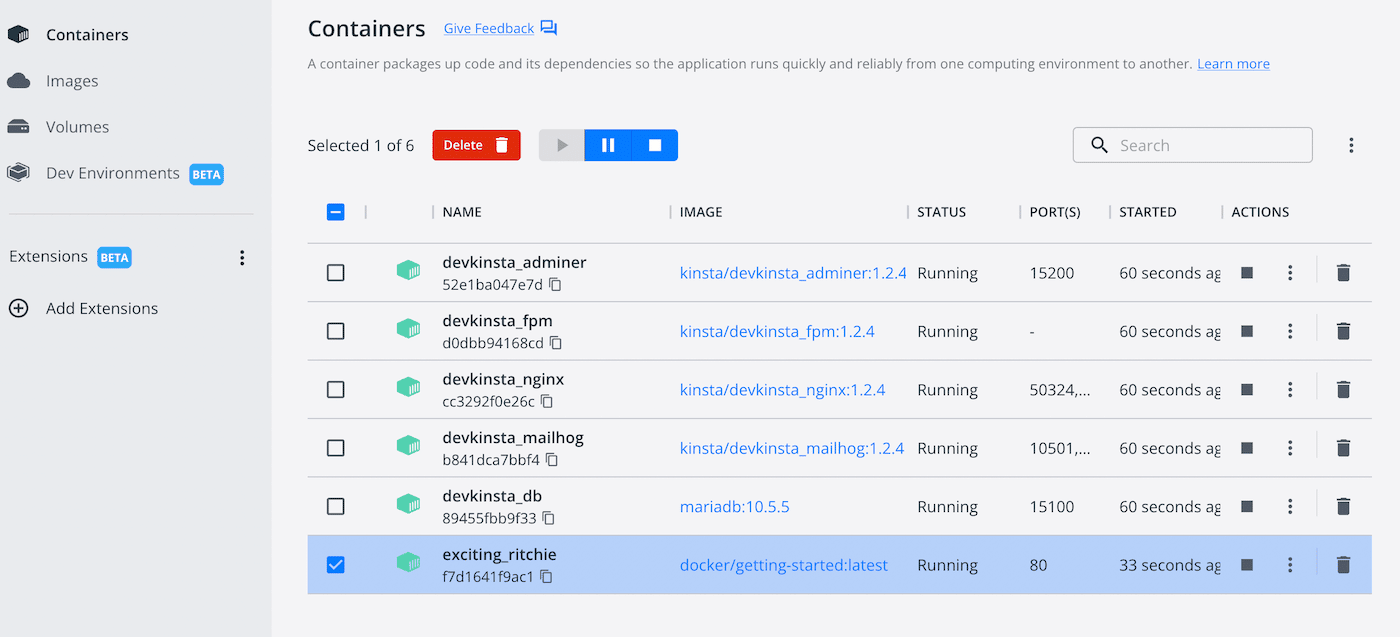Stop the devkinsta_nginx container
1400x637 pixels.
coord(1246,389)
